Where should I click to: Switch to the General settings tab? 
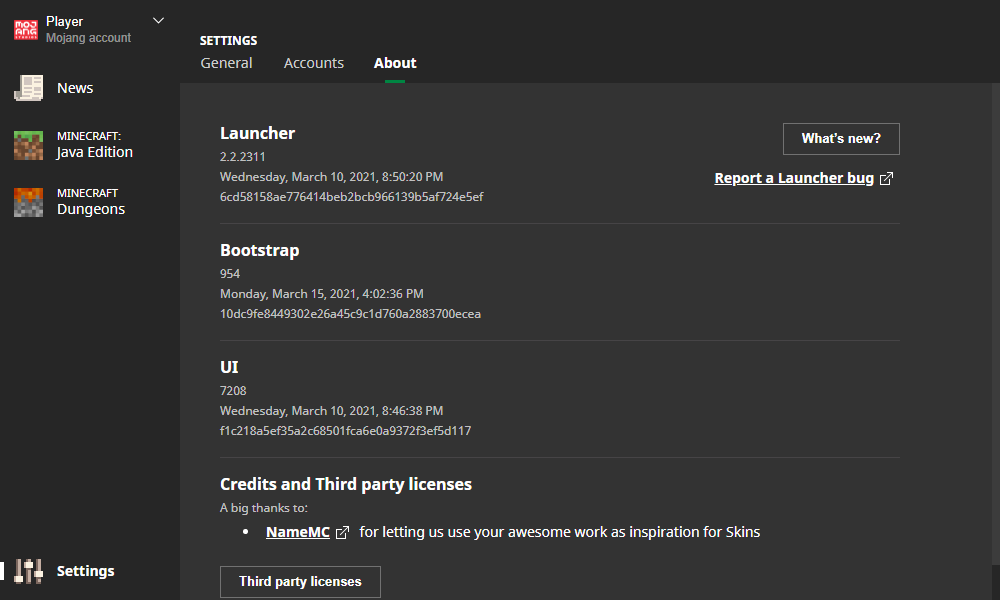[x=226, y=63]
